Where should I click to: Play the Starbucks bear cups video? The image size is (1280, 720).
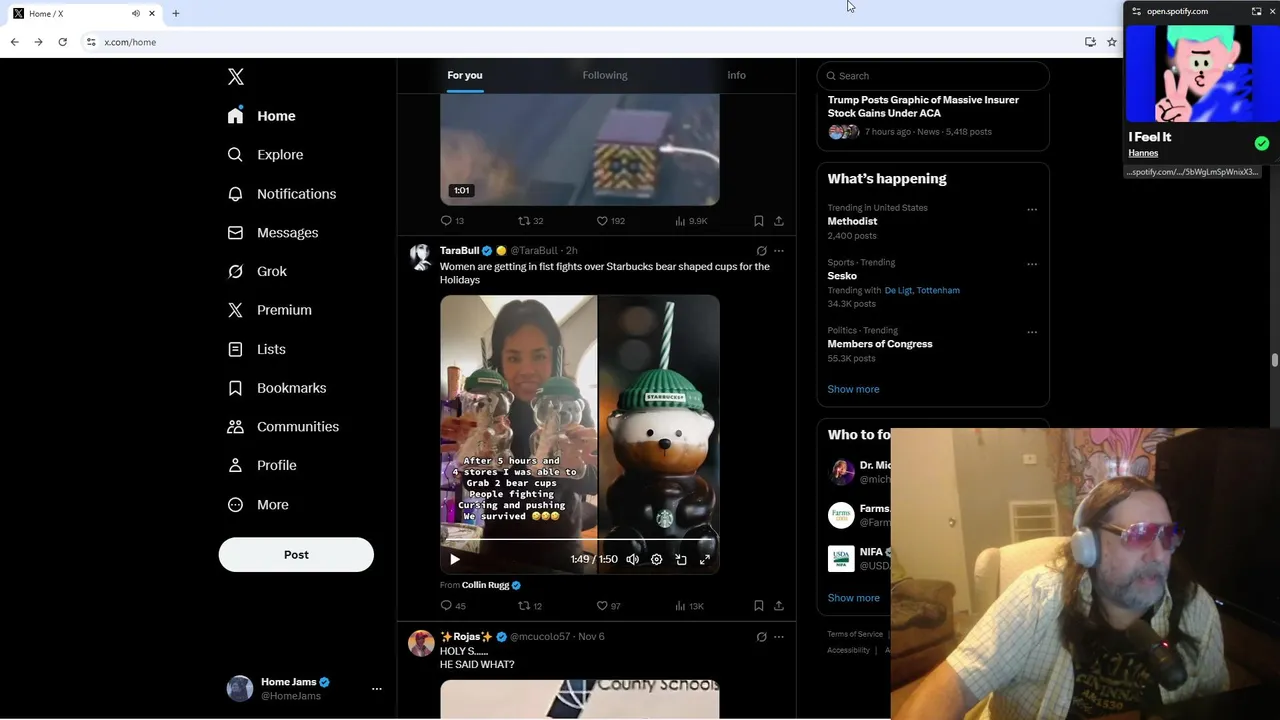pyautogui.click(x=455, y=560)
